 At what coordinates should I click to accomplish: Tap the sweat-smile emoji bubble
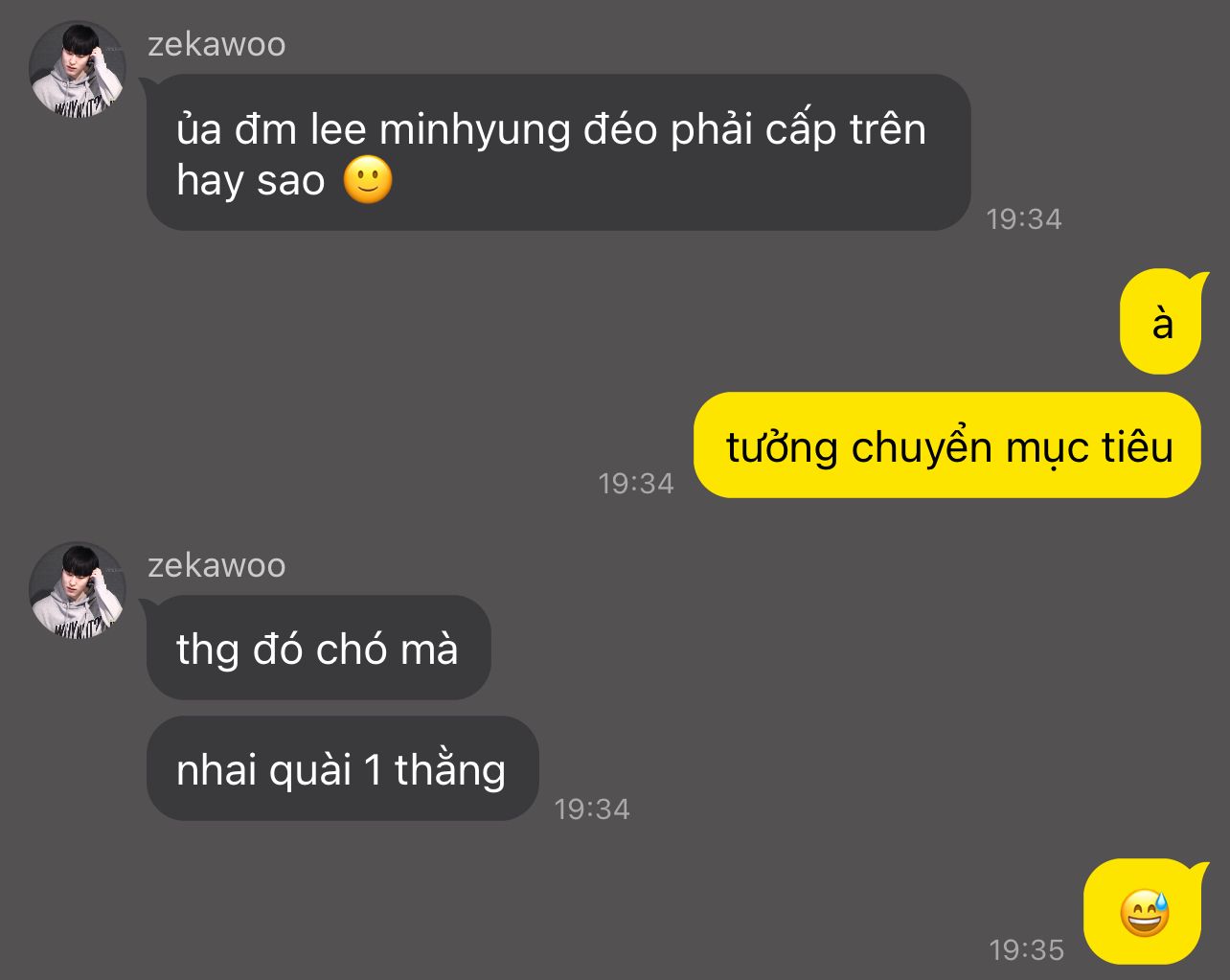1143,911
